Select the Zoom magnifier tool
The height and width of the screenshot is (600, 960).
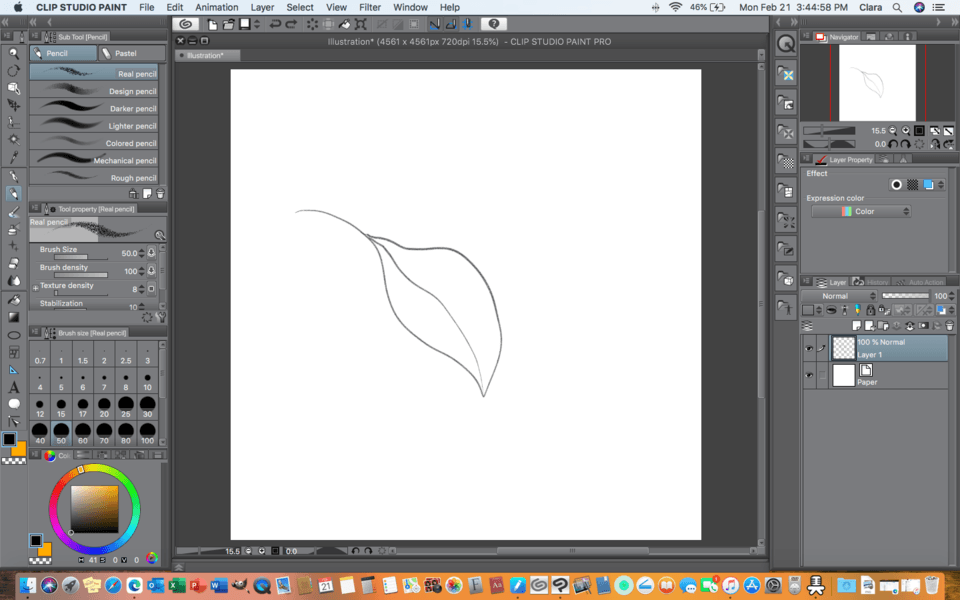tap(14, 53)
